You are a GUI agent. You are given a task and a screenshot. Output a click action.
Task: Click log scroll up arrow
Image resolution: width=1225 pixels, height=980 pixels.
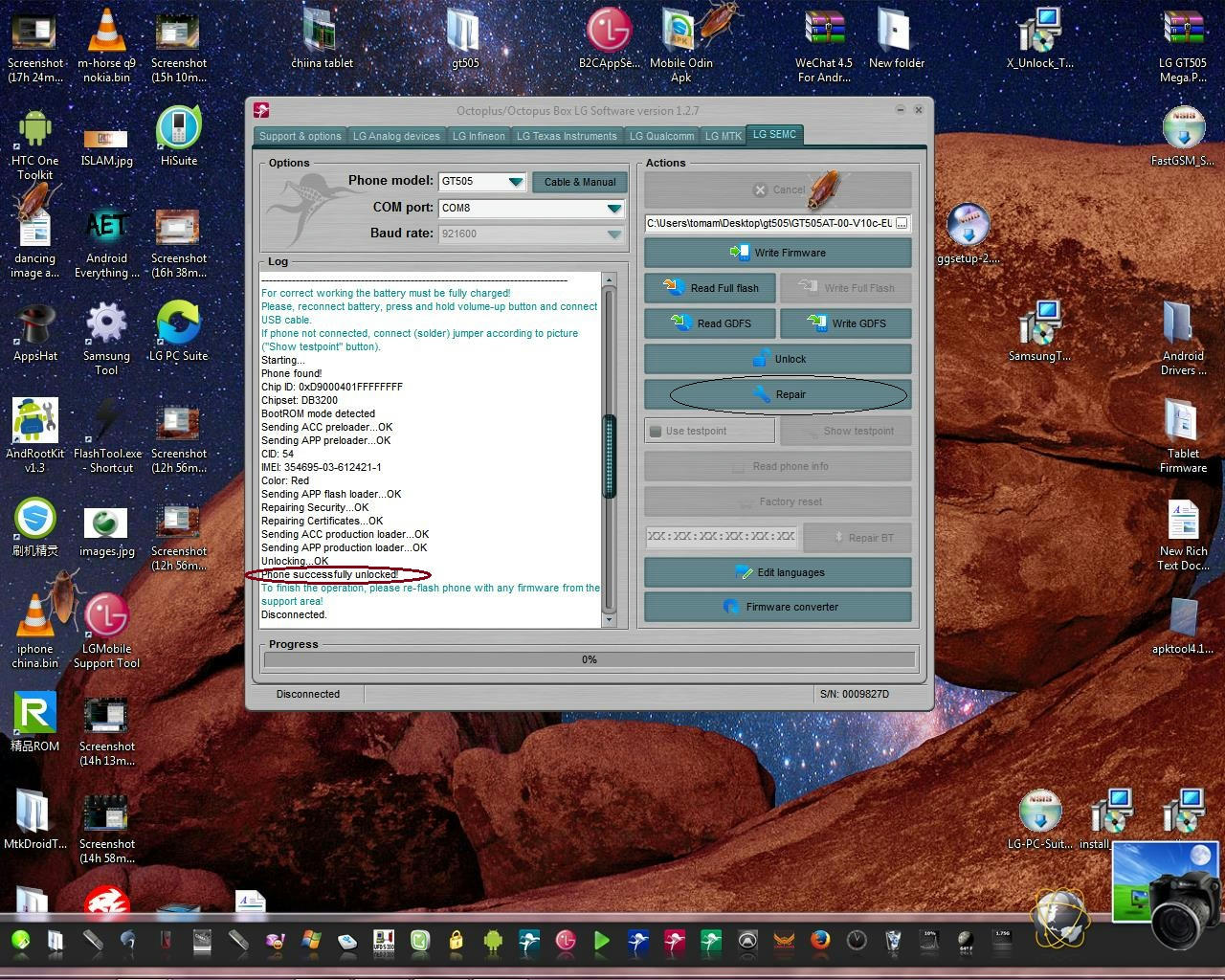pyautogui.click(x=609, y=280)
